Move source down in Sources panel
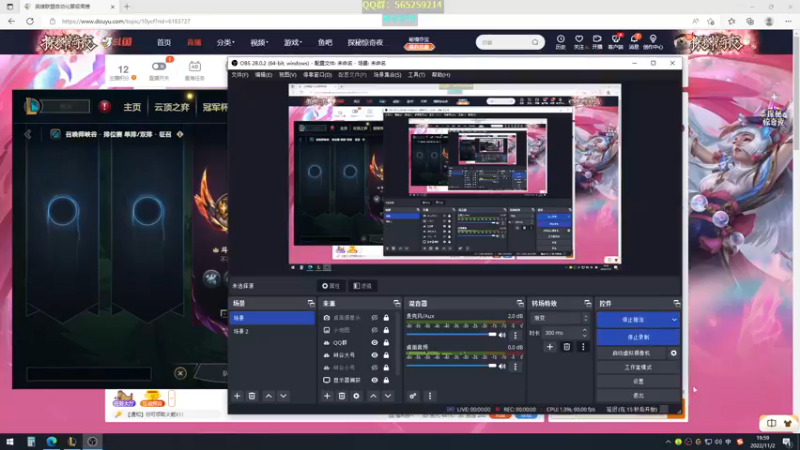800x450 pixels. tap(388, 396)
